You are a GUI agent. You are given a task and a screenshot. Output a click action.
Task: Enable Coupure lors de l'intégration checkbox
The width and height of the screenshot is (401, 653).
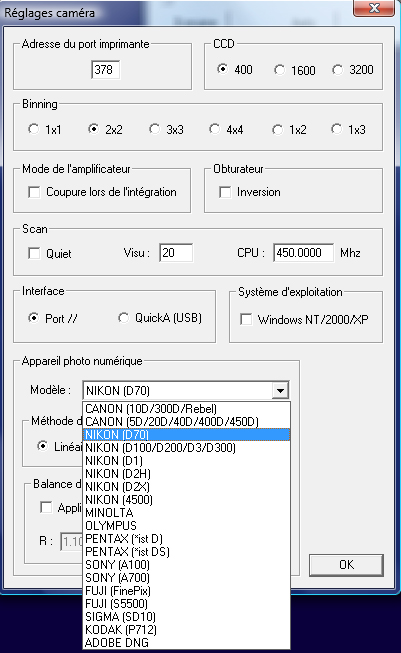[34, 192]
